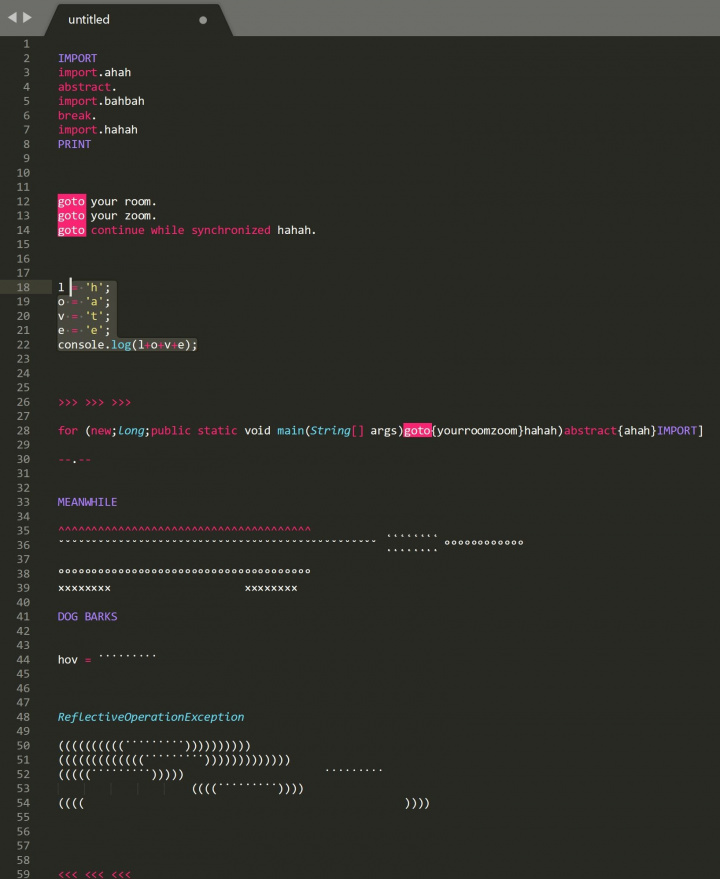Viewport: 720px width, 879px height.
Task: Place cursor in the console.log statement
Action: pyautogui.click(x=127, y=344)
